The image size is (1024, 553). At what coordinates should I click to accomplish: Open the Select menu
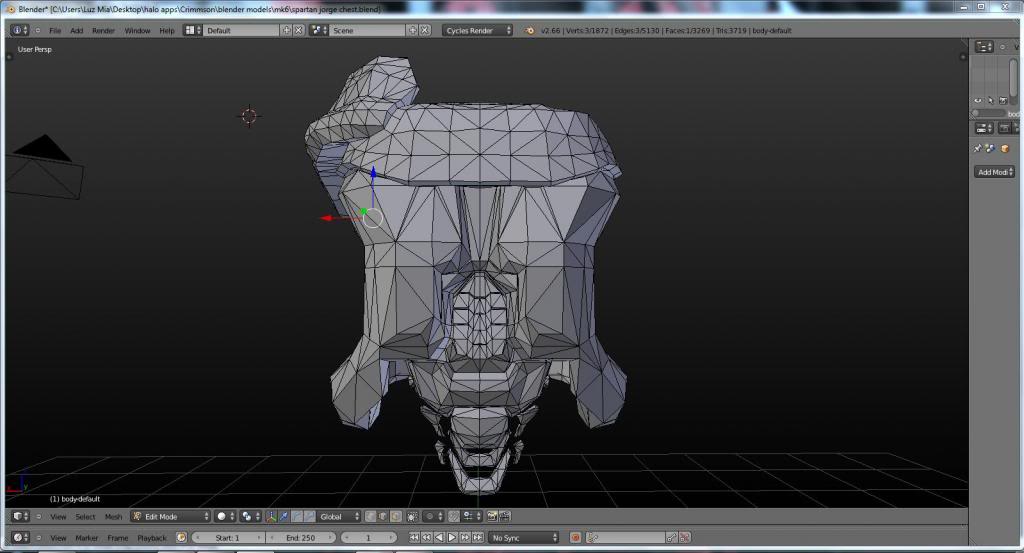tap(85, 516)
